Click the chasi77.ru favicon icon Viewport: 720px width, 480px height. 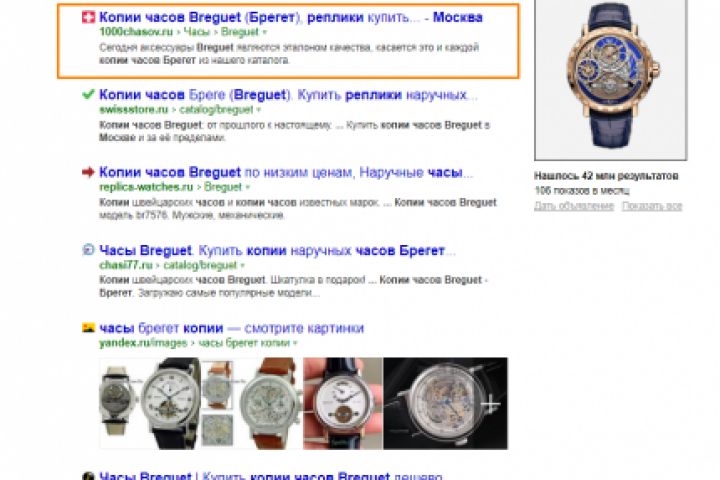pos(88,250)
